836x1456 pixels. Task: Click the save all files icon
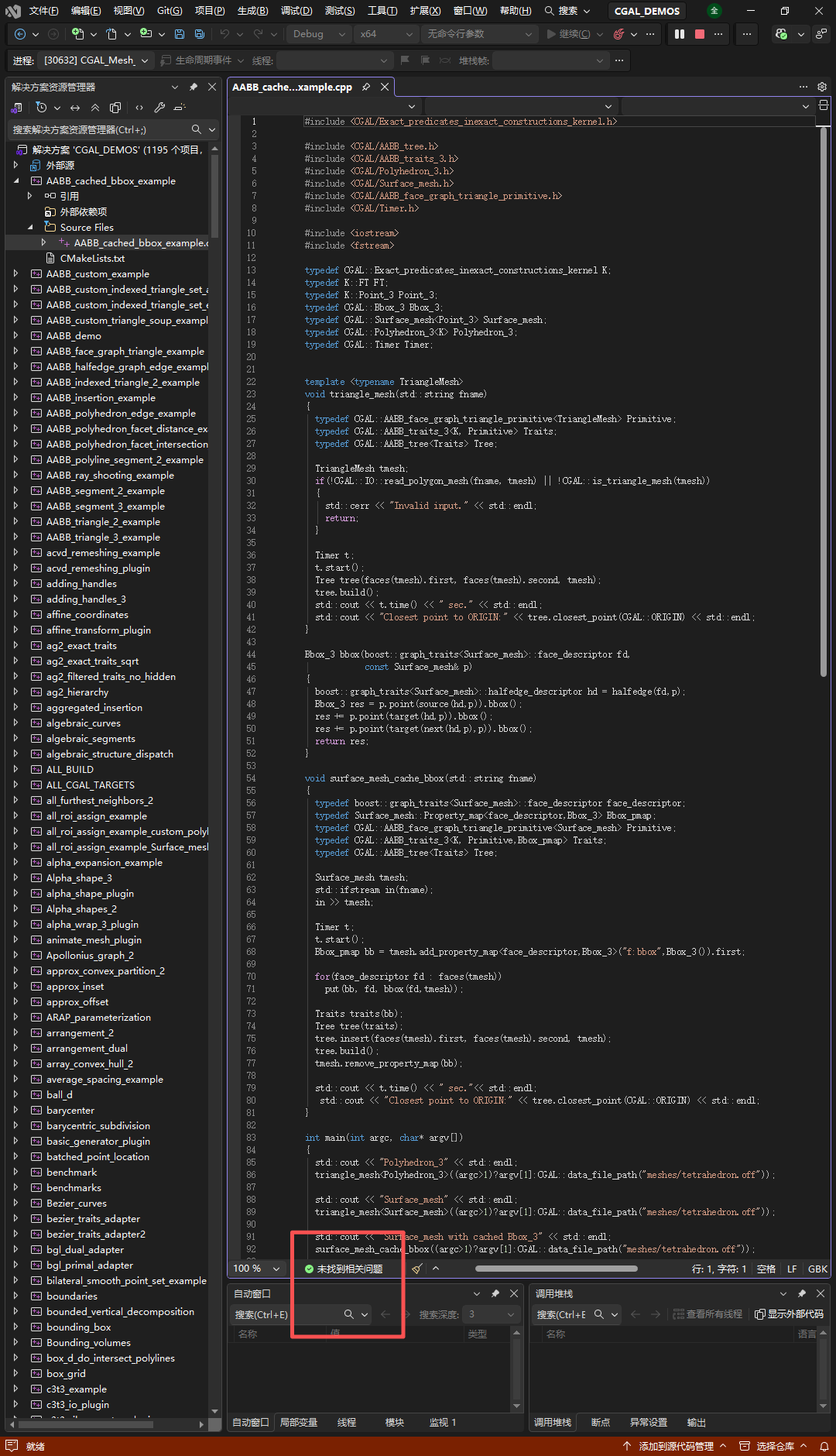[200, 34]
